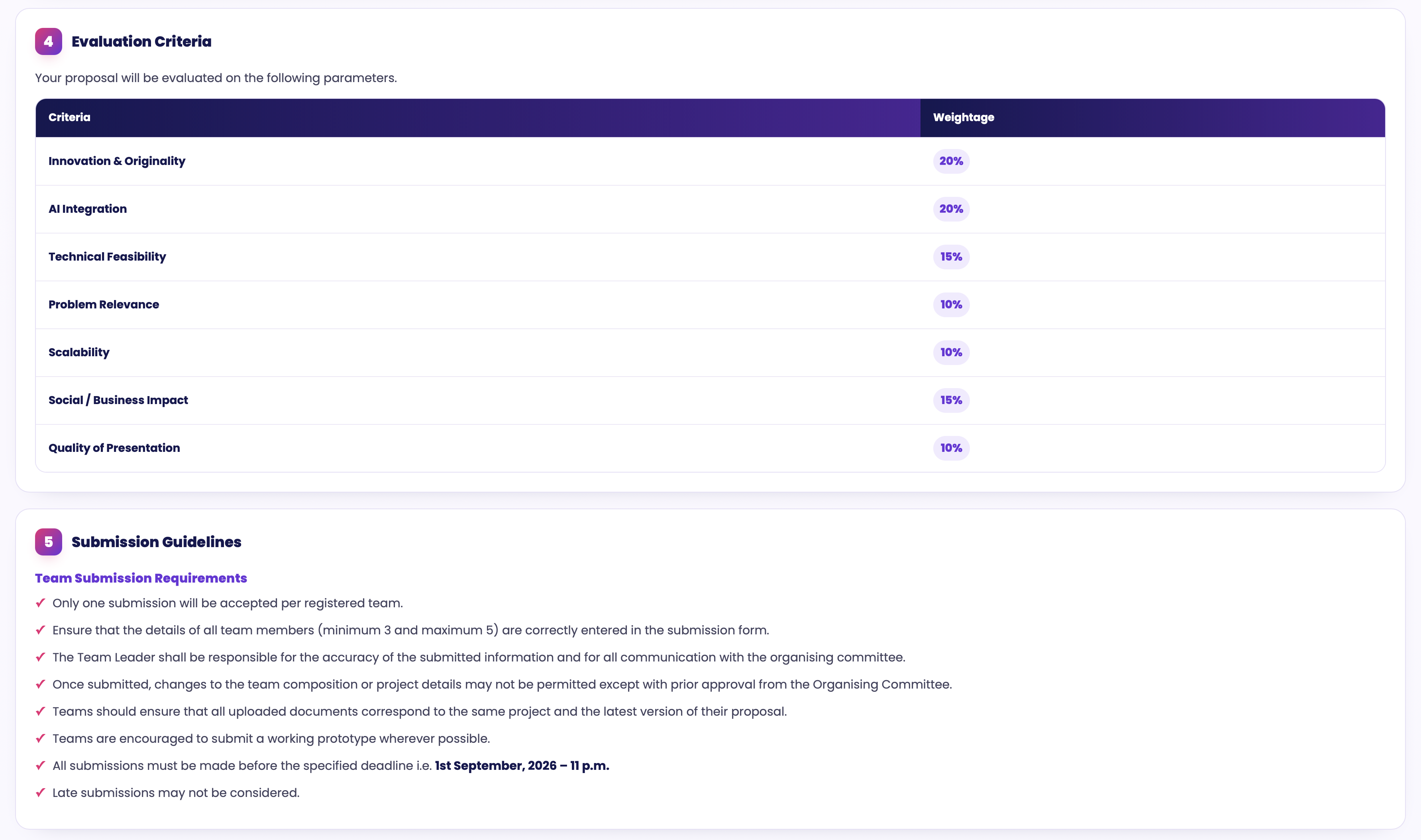The width and height of the screenshot is (1421, 840).
Task: Click the checkmark beside 'Only one submission'
Action: click(x=40, y=603)
